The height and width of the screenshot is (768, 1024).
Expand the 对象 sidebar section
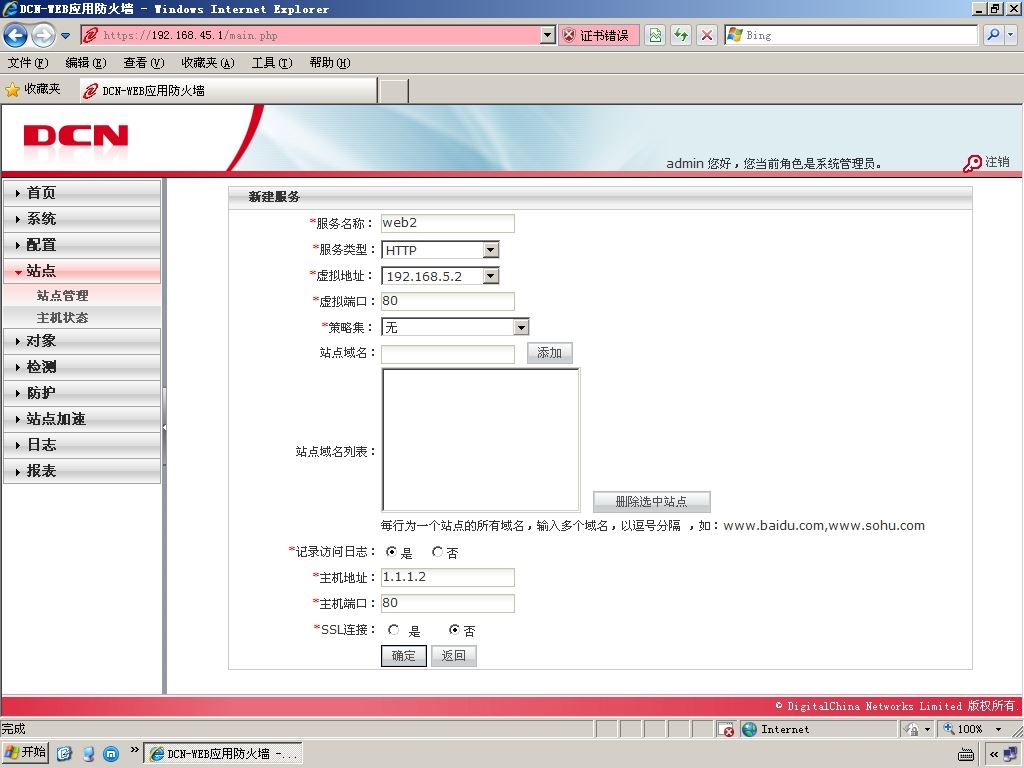(x=82, y=341)
